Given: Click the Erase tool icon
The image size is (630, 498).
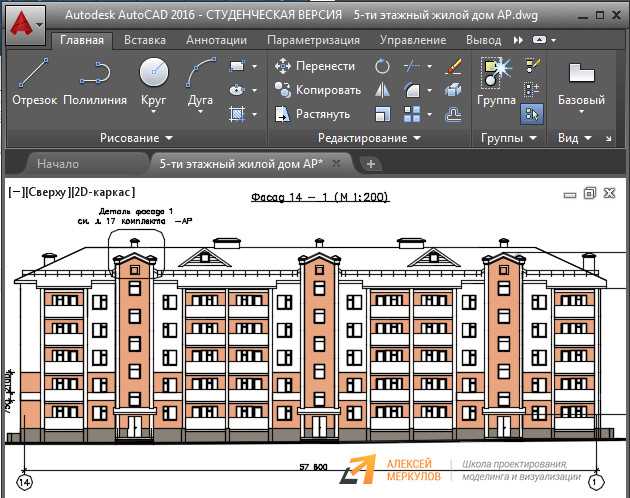Looking at the screenshot, I should (x=454, y=66).
